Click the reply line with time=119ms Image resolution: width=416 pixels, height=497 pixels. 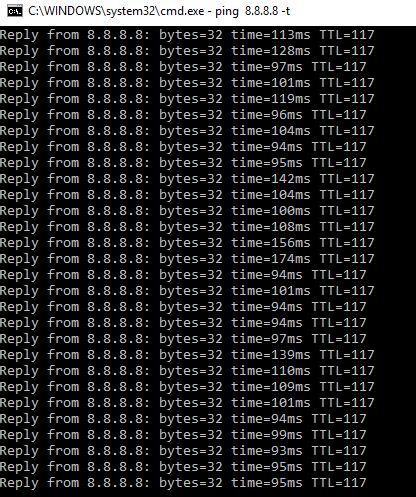click(x=187, y=99)
